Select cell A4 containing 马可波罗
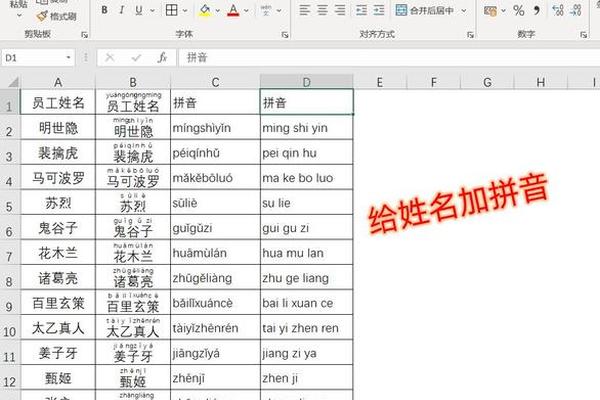The width and height of the screenshot is (600, 400). click(x=58, y=178)
